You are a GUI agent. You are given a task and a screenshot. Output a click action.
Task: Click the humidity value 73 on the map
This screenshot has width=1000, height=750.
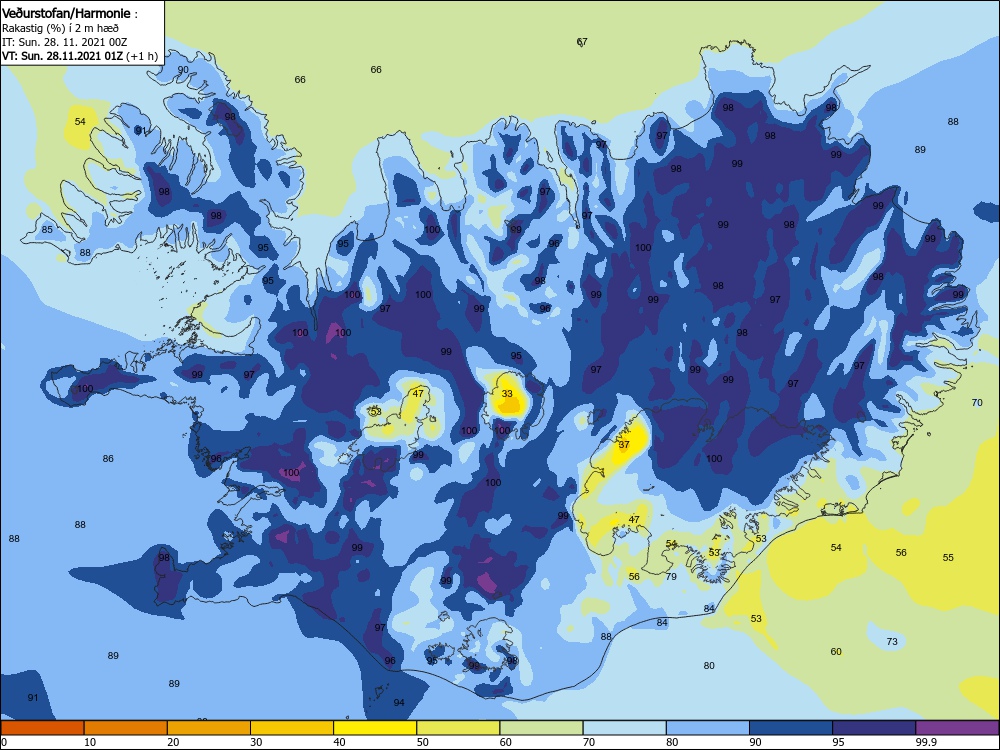coord(892,642)
